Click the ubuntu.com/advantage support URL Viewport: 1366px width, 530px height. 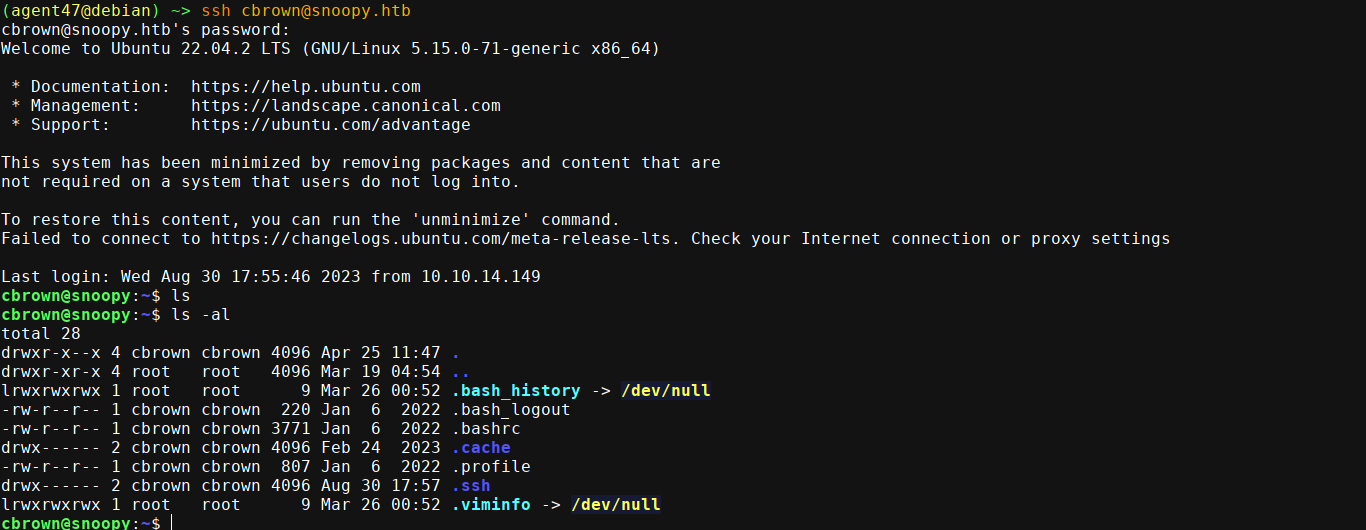[x=330, y=125]
